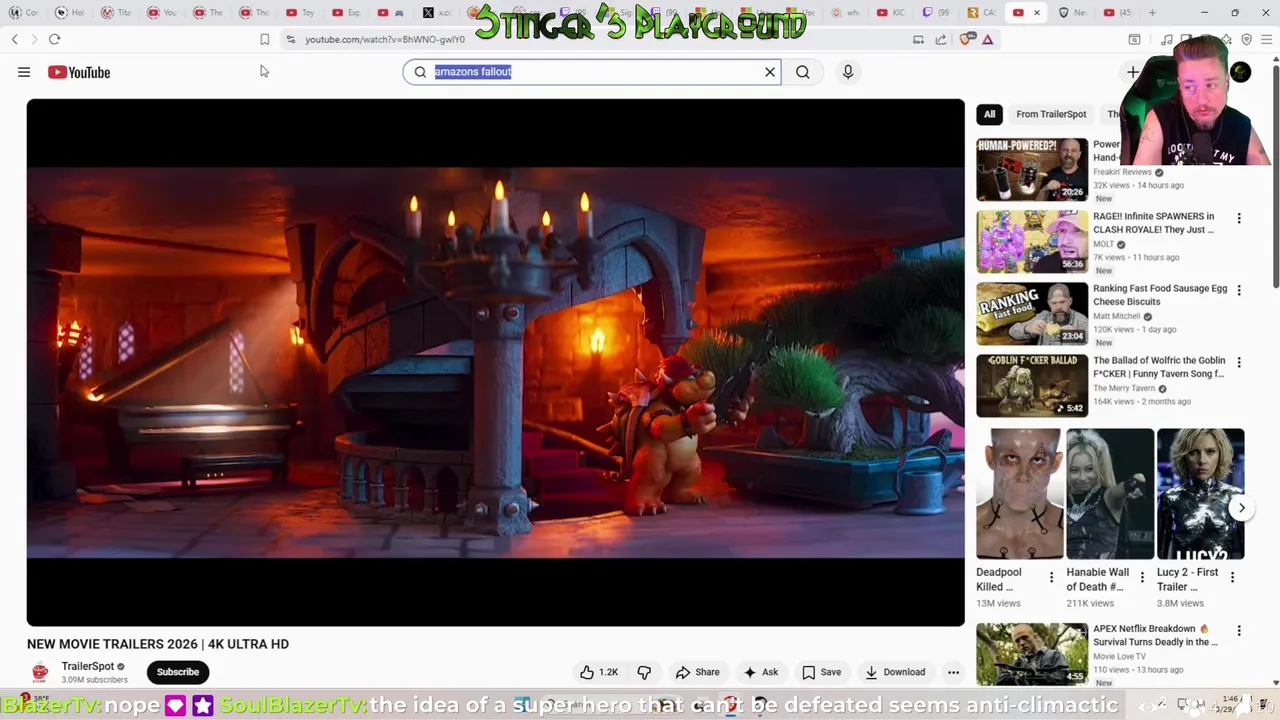Share the page from the address bar

click(x=941, y=39)
